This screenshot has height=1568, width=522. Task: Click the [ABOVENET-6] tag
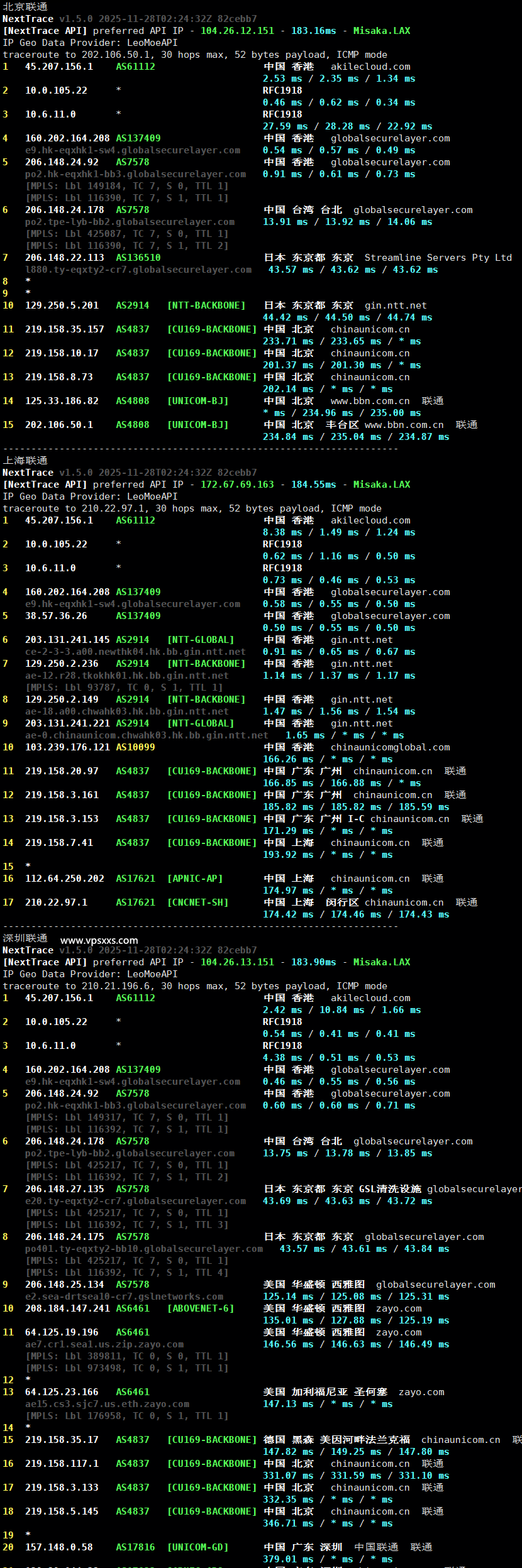tap(201, 1308)
